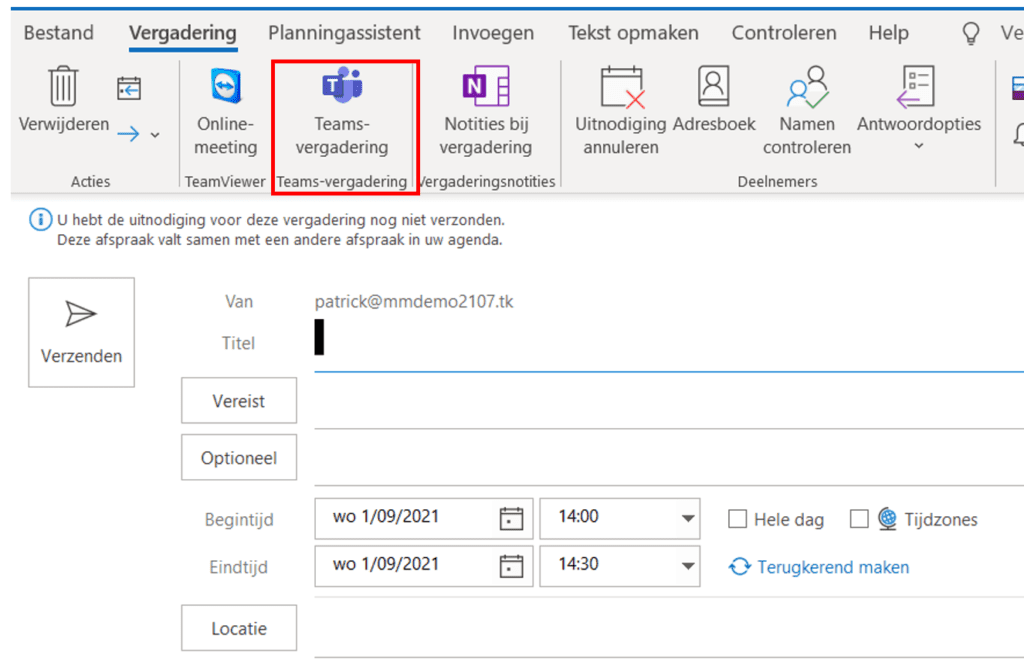
Task: Open the 14:00 start time dropdown
Action: click(688, 518)
